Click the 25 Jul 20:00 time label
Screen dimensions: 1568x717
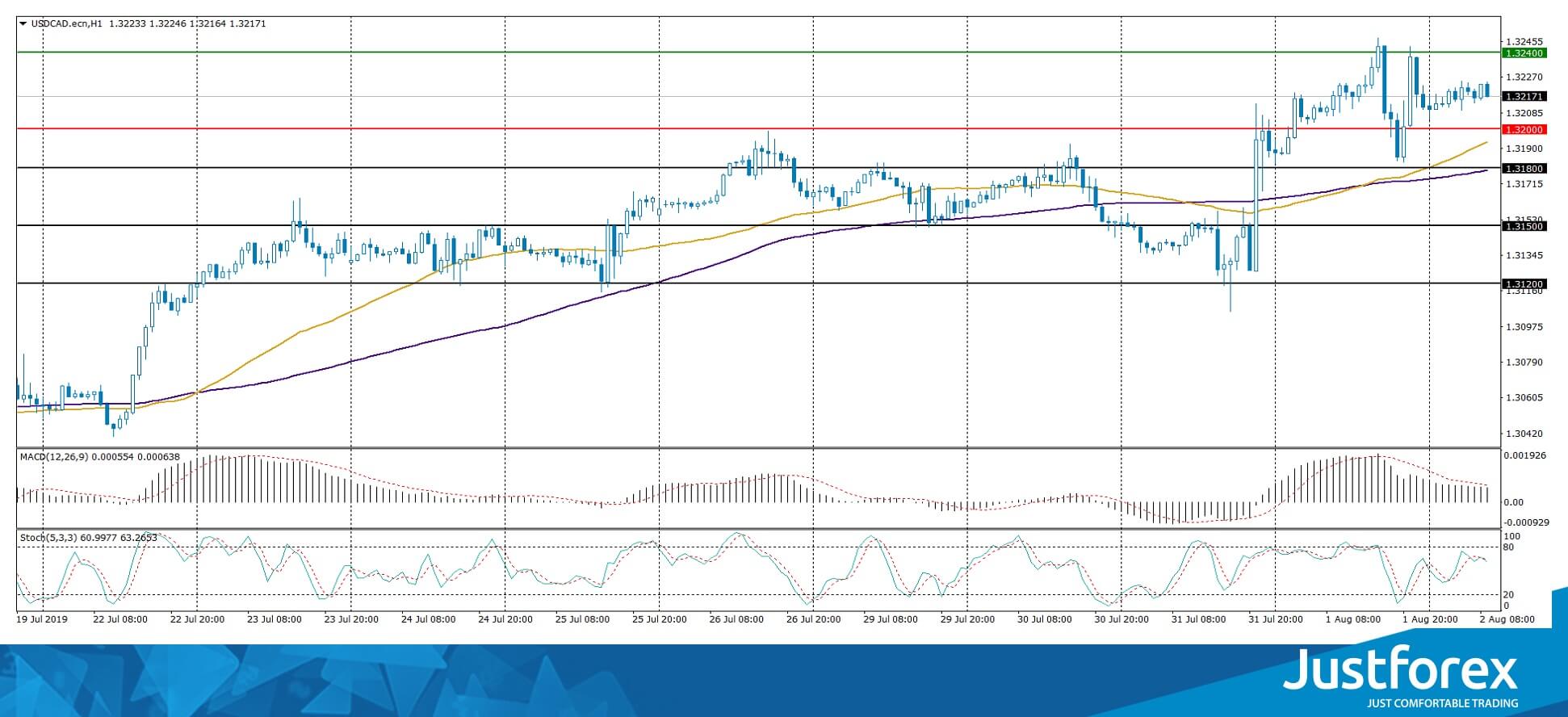click(659, 619)
